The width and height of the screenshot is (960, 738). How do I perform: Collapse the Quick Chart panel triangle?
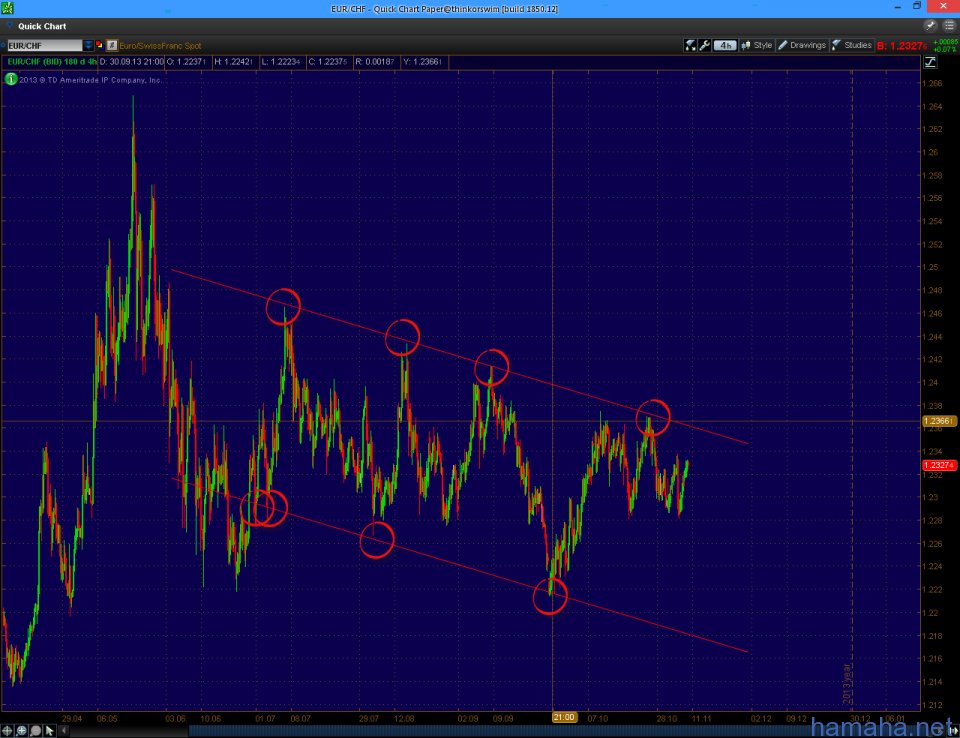point(9,26)
